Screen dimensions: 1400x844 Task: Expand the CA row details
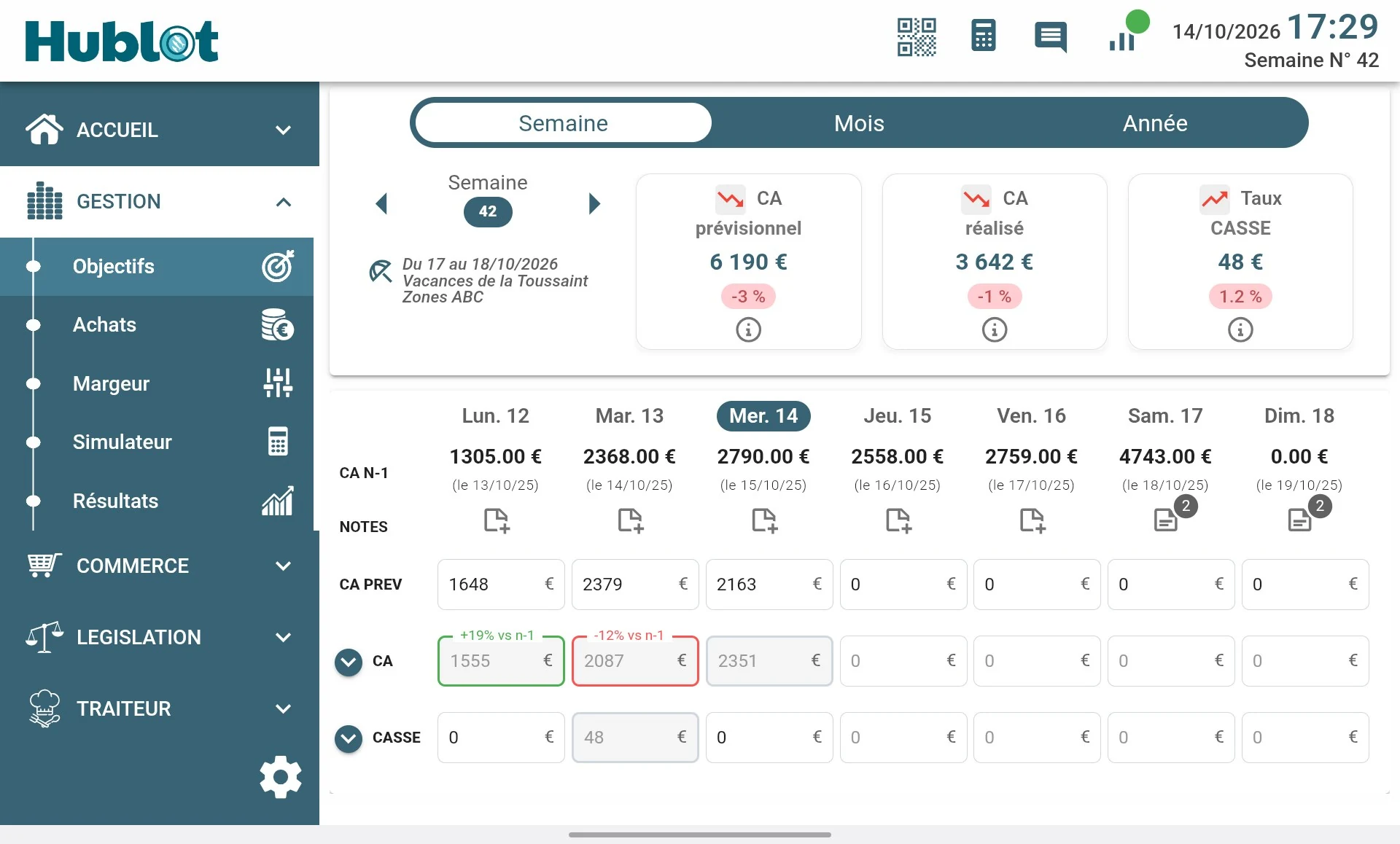click(349, 662)
